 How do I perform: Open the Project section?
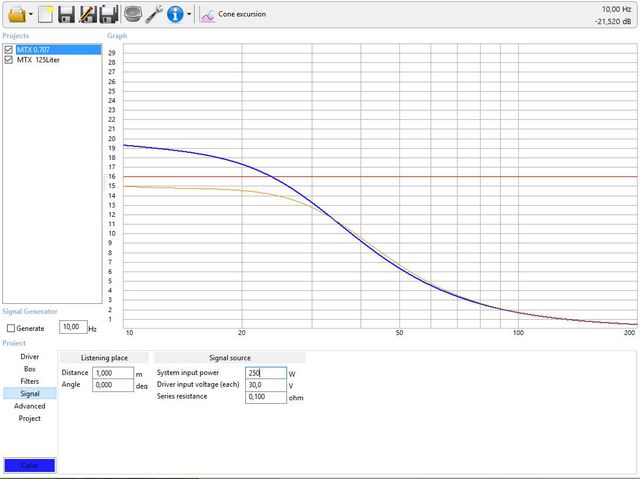click(29, 418)
